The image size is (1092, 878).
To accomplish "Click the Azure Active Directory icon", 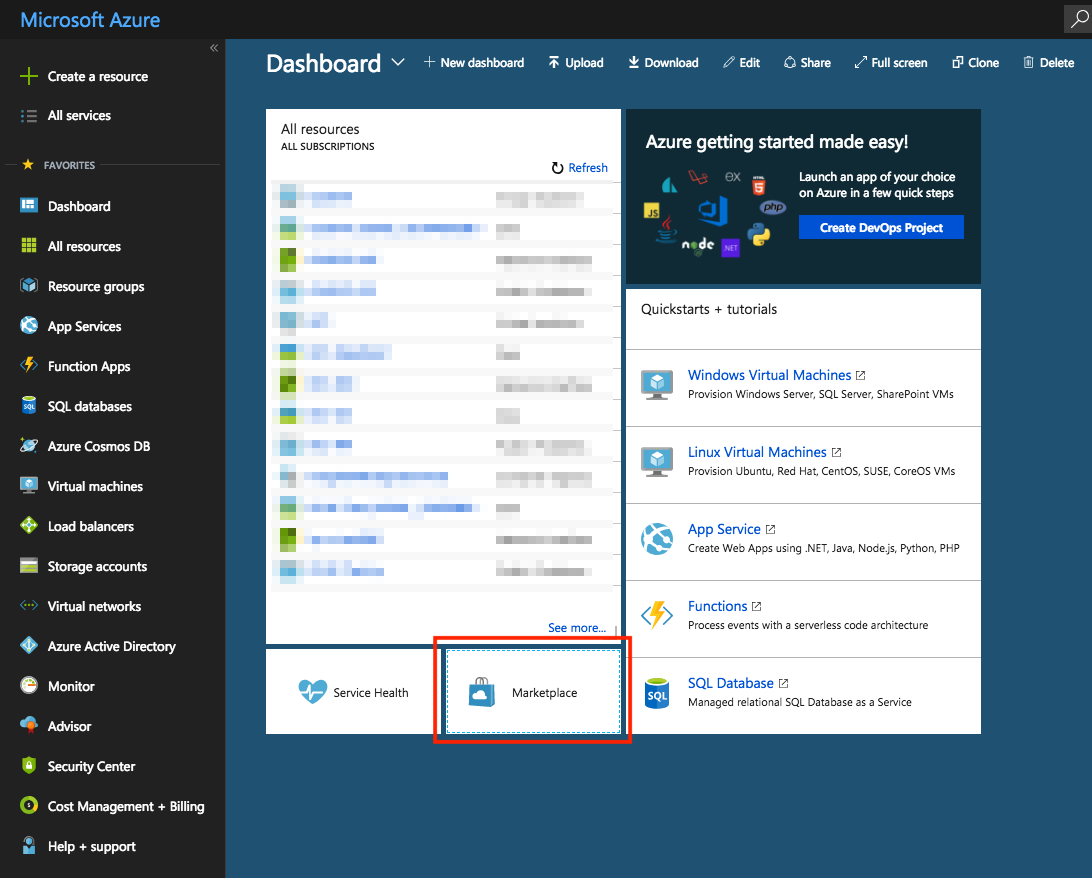I will point(29,646).
